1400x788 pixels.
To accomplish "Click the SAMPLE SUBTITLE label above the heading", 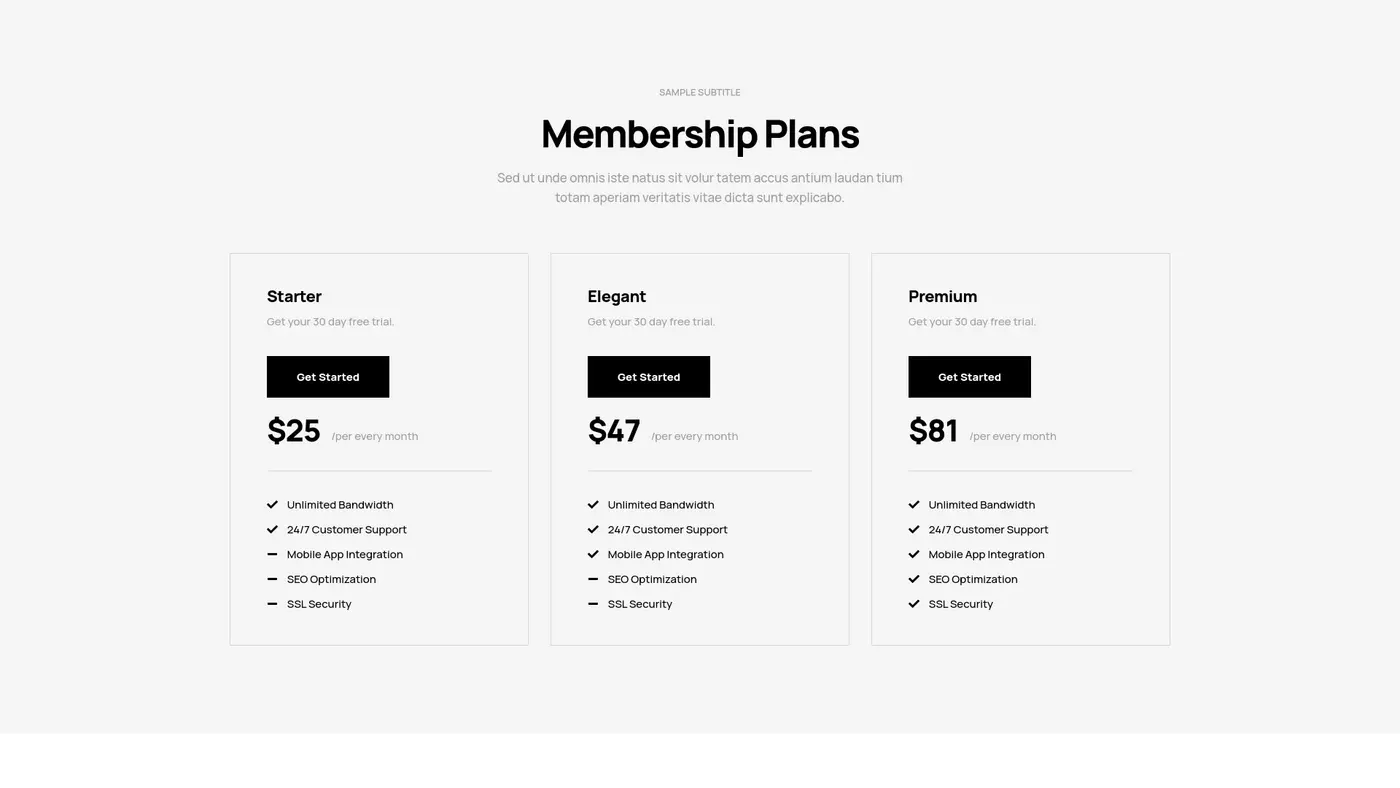I will point(699,92).
